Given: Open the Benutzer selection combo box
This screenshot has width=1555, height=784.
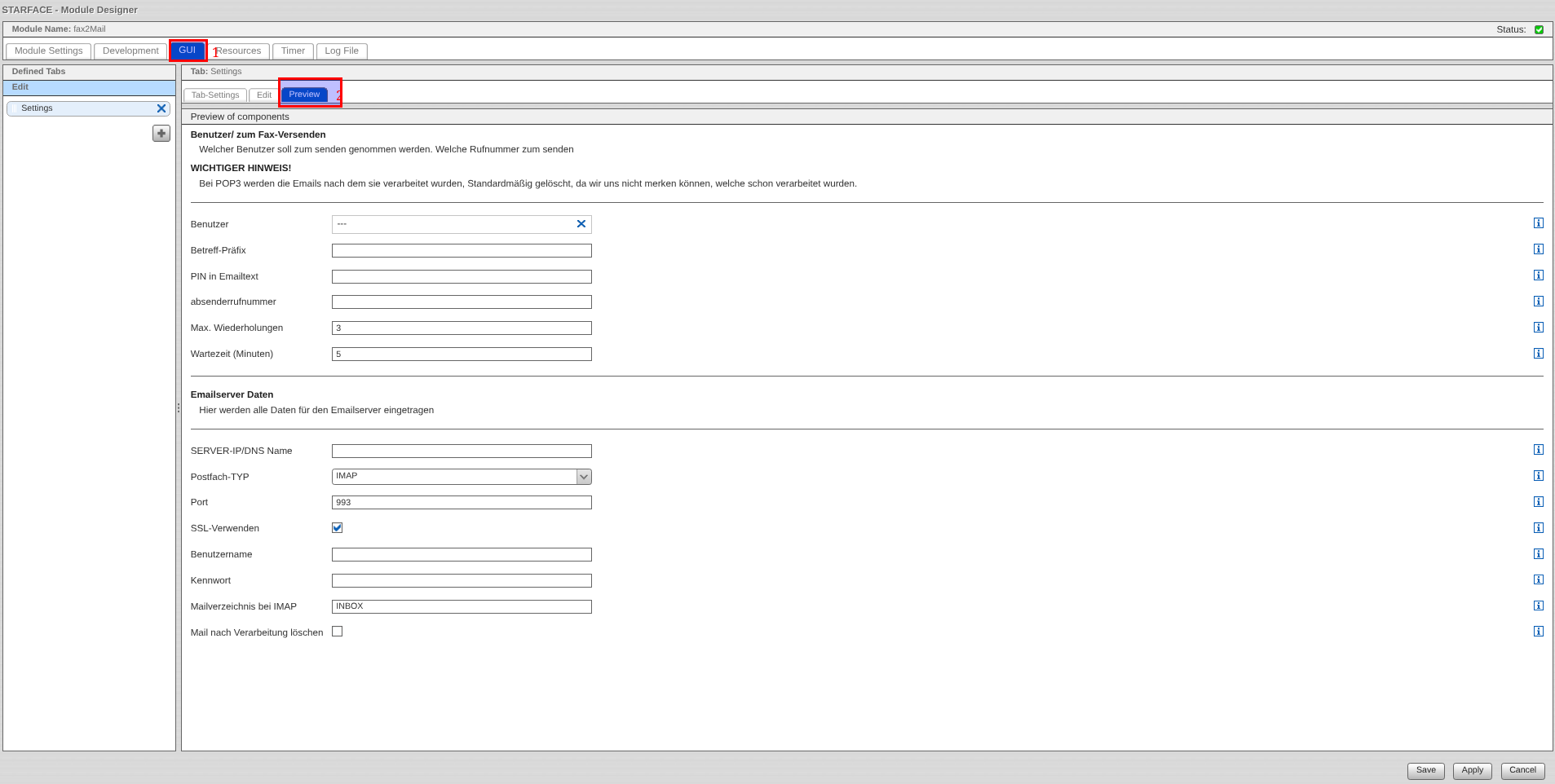Looking at the screenshot, I should [x=453, y=224].
